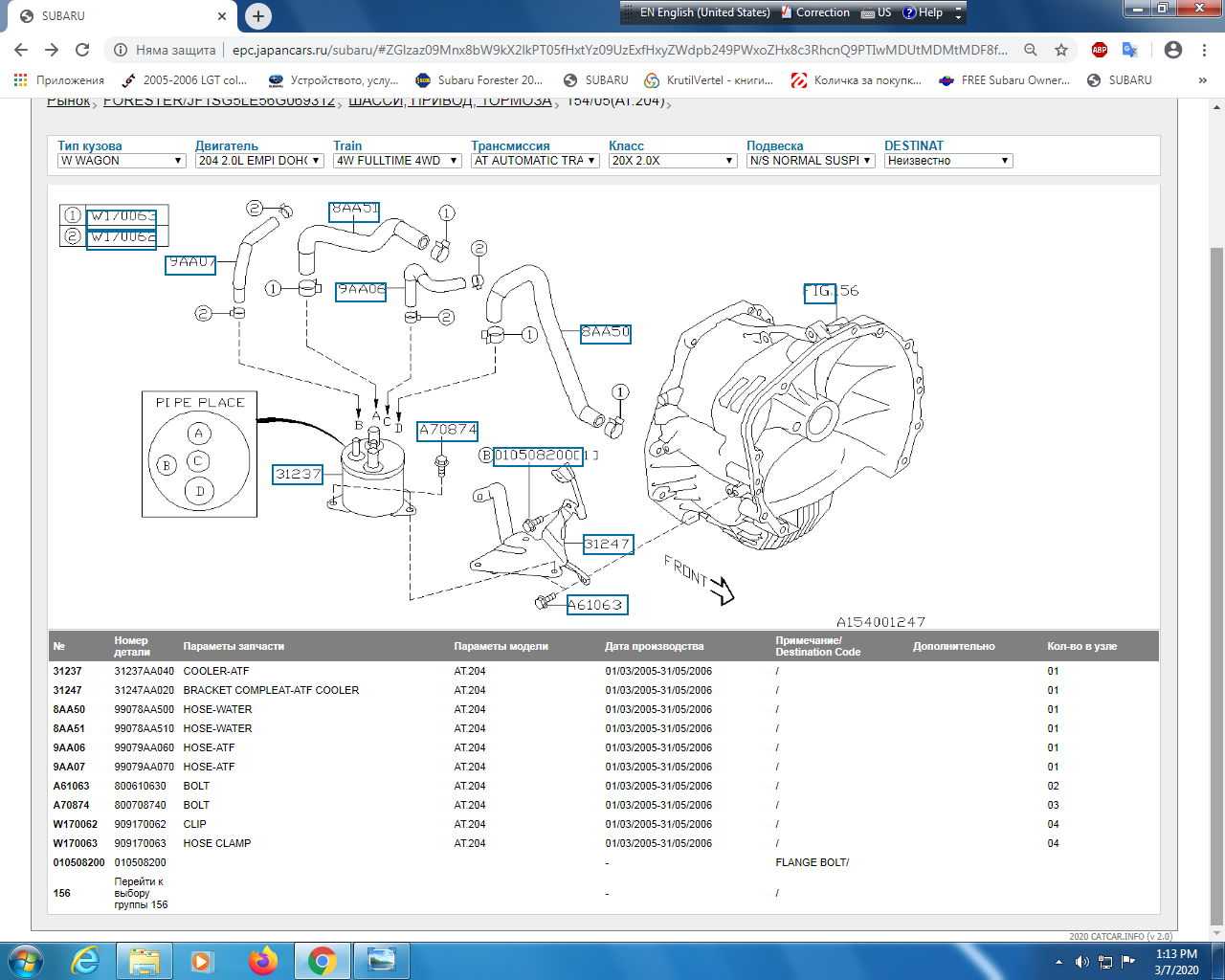Image resolution: width=1225 pixels, height=980 pixels.
Task: Show hidden bookmarks with the double chevron
Action: [1203, 80]
